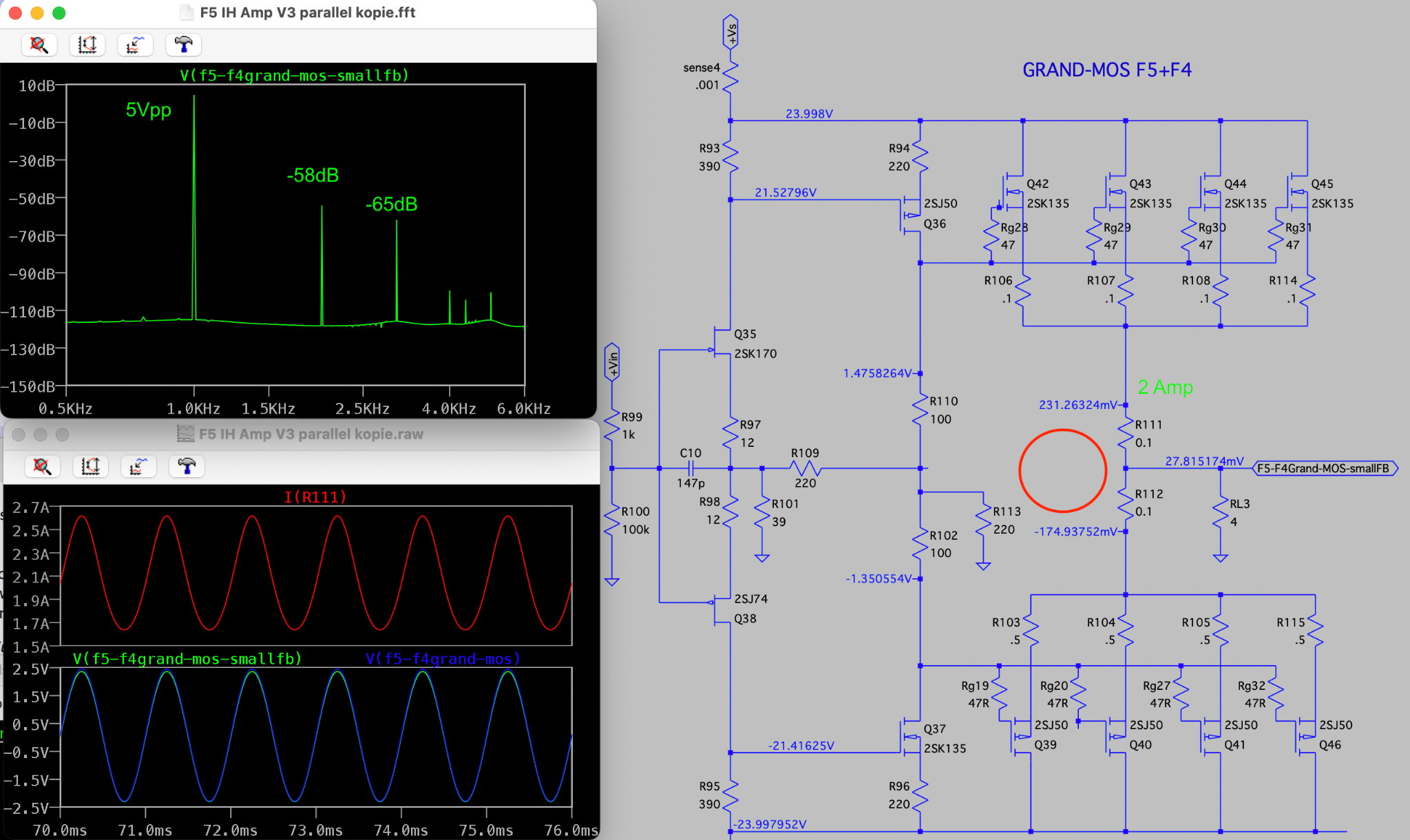This screenshot has height=840, width=1410.
Task: Click the .fft window title bar text
Action: pyautogui.click(x=307, y=12)
